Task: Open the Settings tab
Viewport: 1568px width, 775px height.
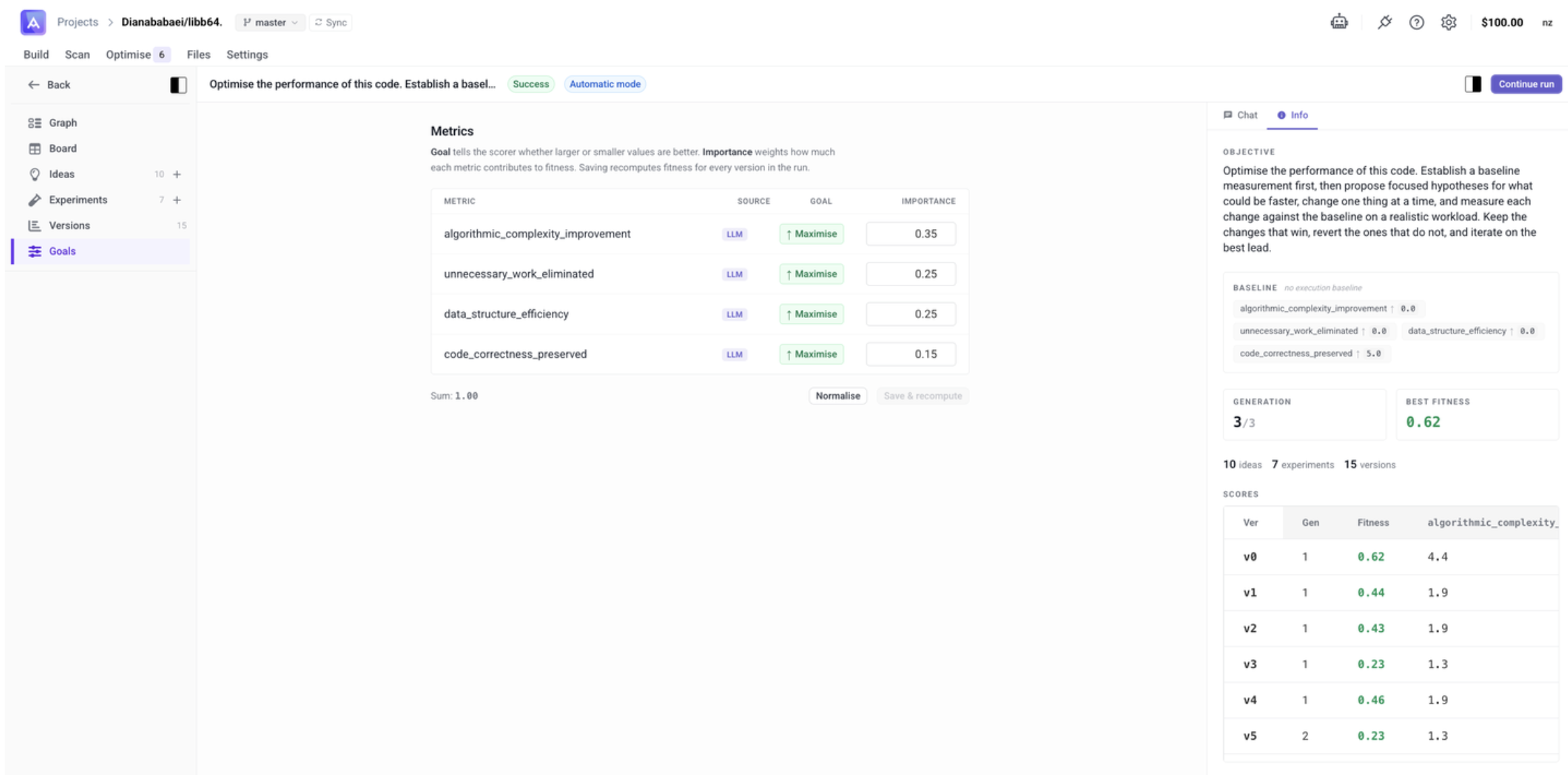Action: (247, 55)
